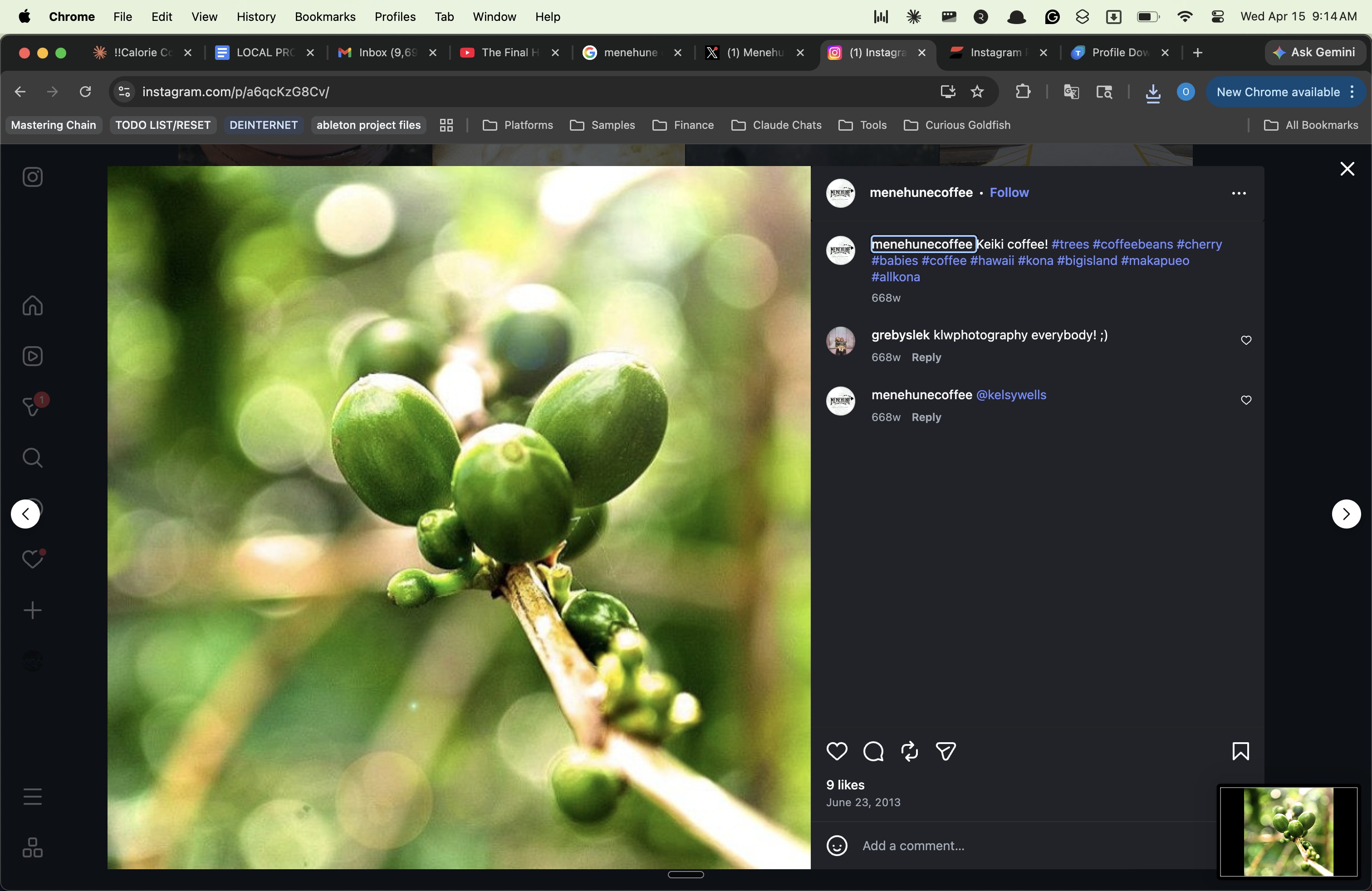Like grebyslek's comment heart
This screenshot has width=1372, height=891.
pos(1246,340)
